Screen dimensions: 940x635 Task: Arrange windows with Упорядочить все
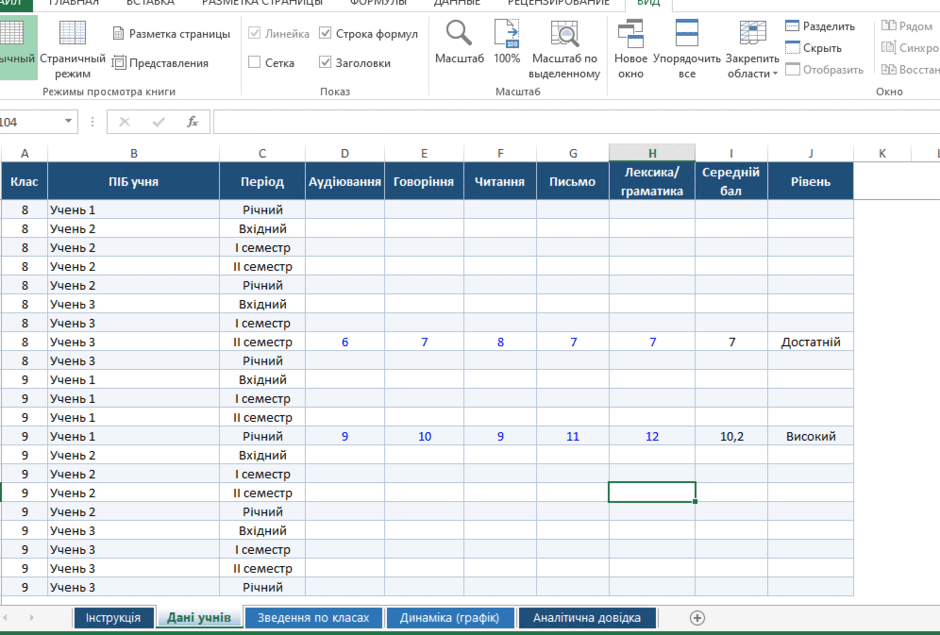click(686, 48)
